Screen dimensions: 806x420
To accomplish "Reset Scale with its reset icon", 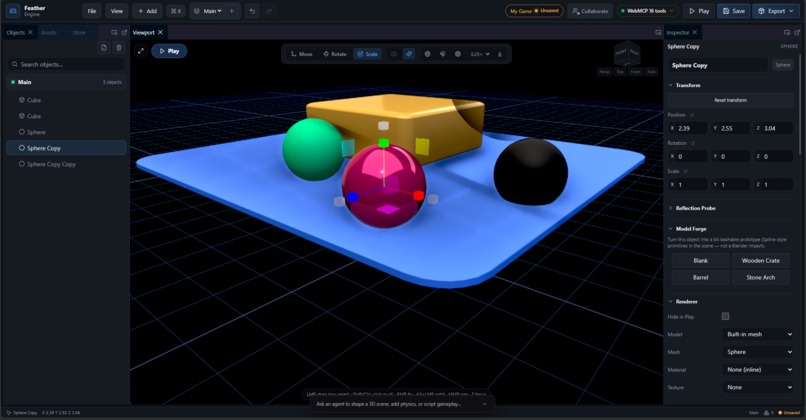I will (686, 171).
